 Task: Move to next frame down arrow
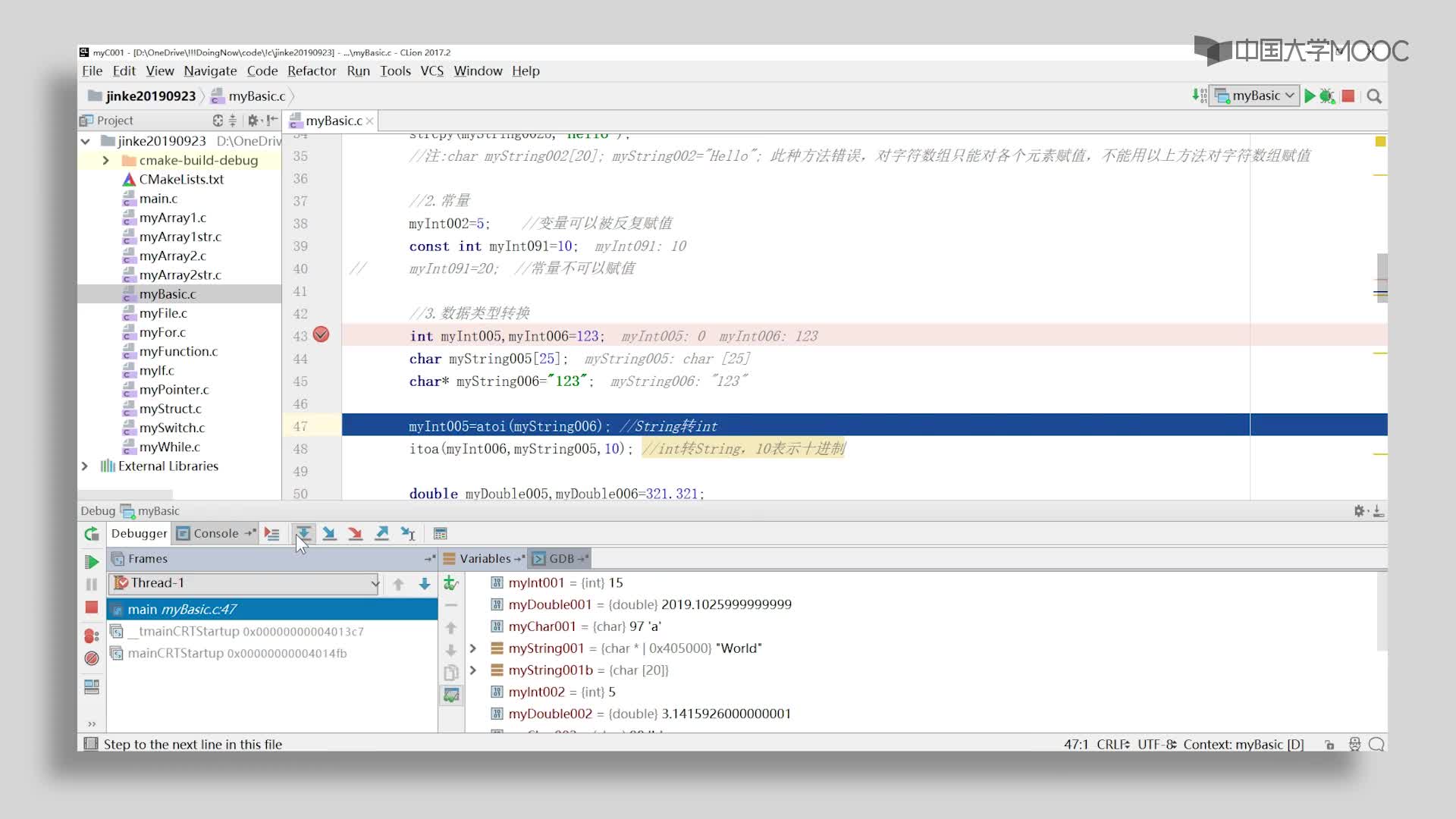(x=425, y=584)
